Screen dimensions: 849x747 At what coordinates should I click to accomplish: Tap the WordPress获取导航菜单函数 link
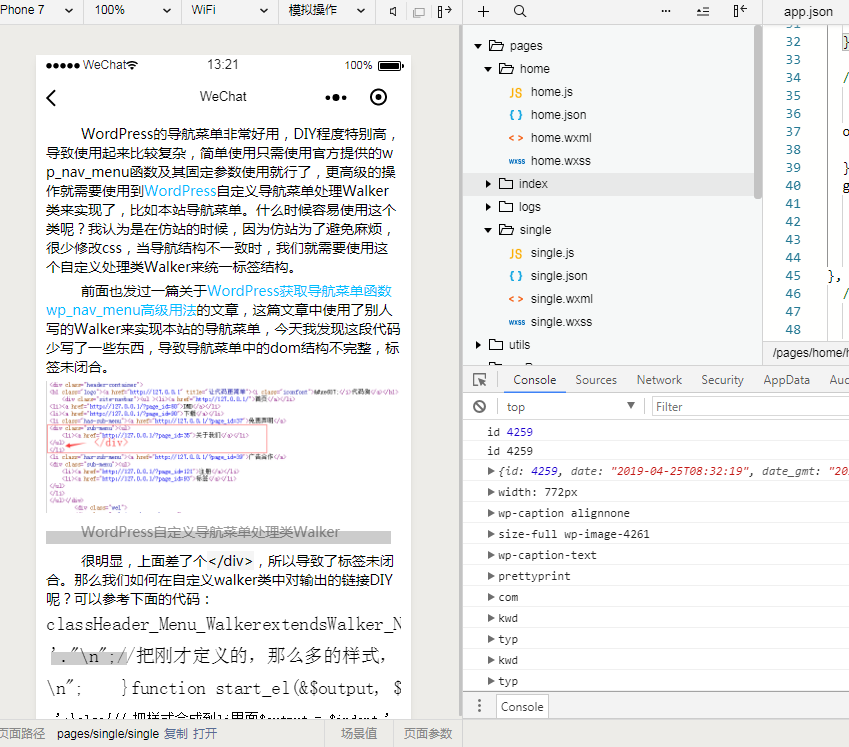[x=299, y=291]
